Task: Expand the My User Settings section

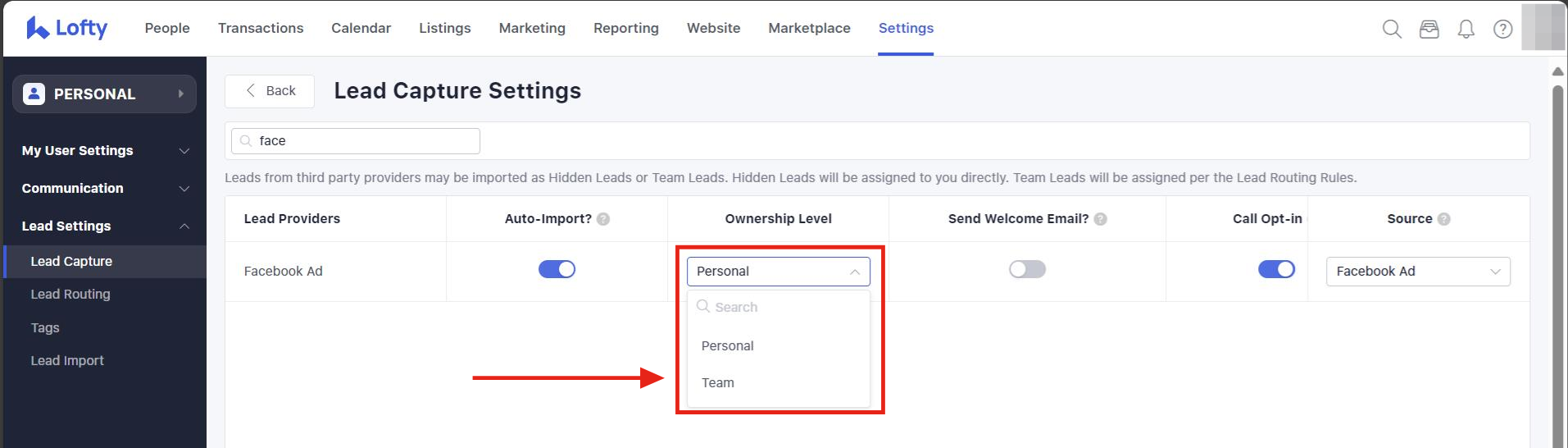Action: tap(104, 151)
